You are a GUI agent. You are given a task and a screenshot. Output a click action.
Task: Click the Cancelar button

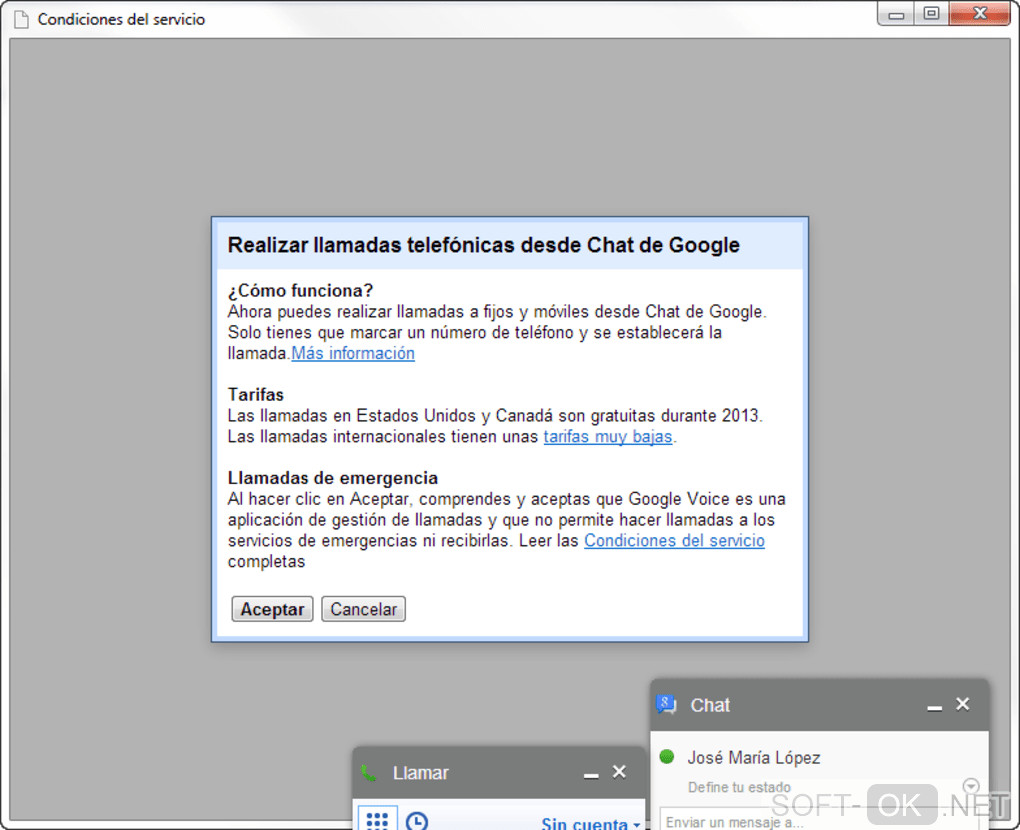click(363, 609)
